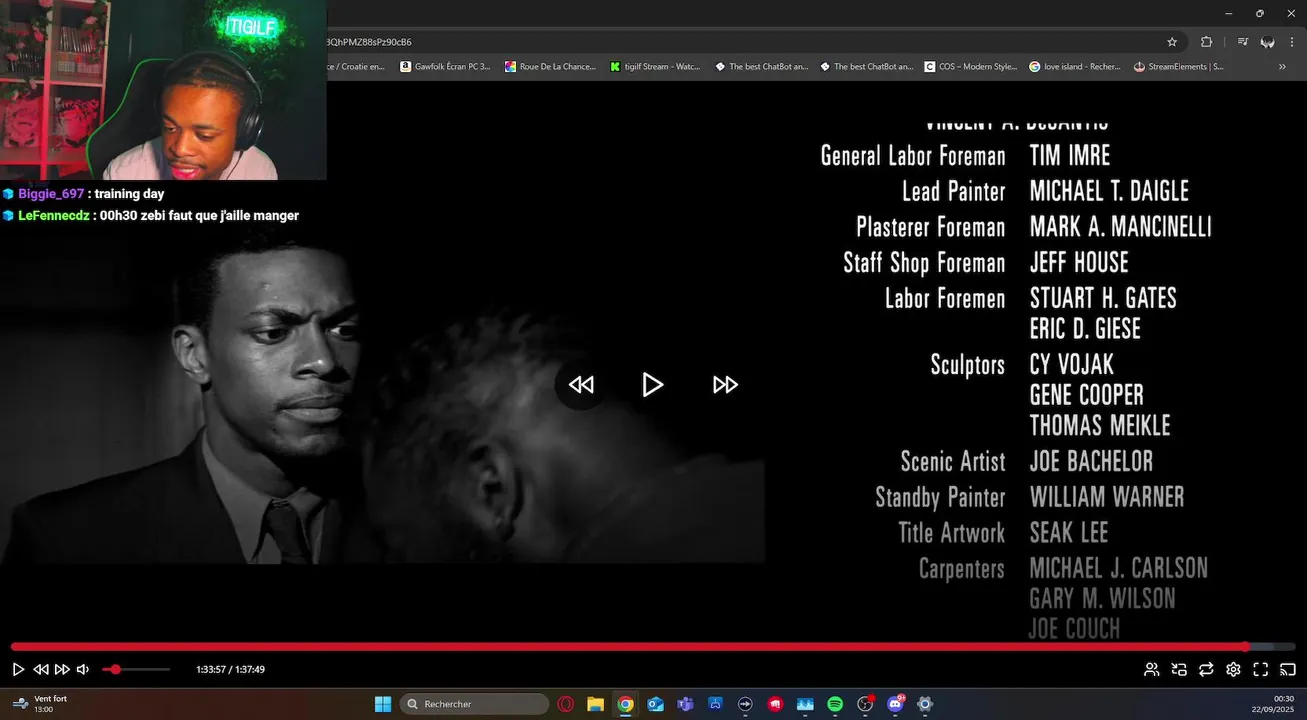This screenshot has width=1307, height=720.
Task: Open the watch party people icon
Action: [x=1152, y=669]
